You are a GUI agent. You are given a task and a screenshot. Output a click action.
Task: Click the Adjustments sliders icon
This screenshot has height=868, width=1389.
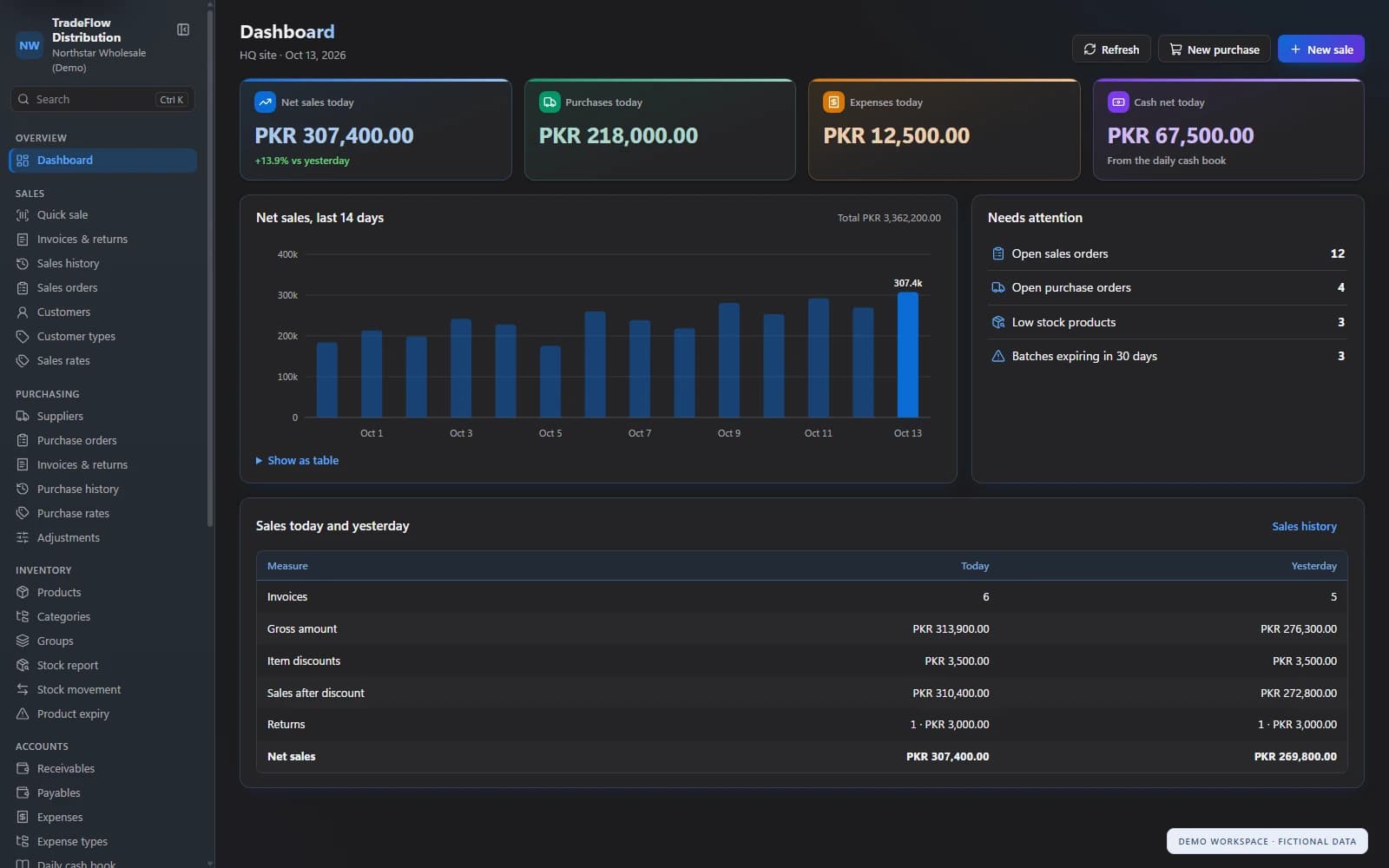click(x=23, y=538)
